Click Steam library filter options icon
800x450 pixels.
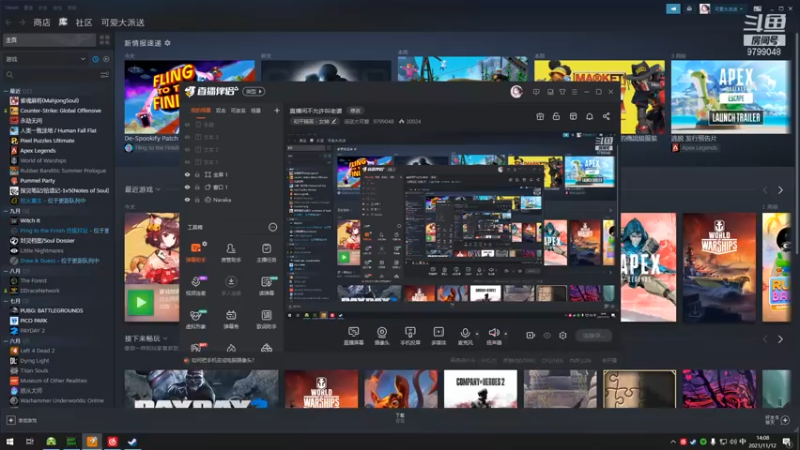coord(105,75)
